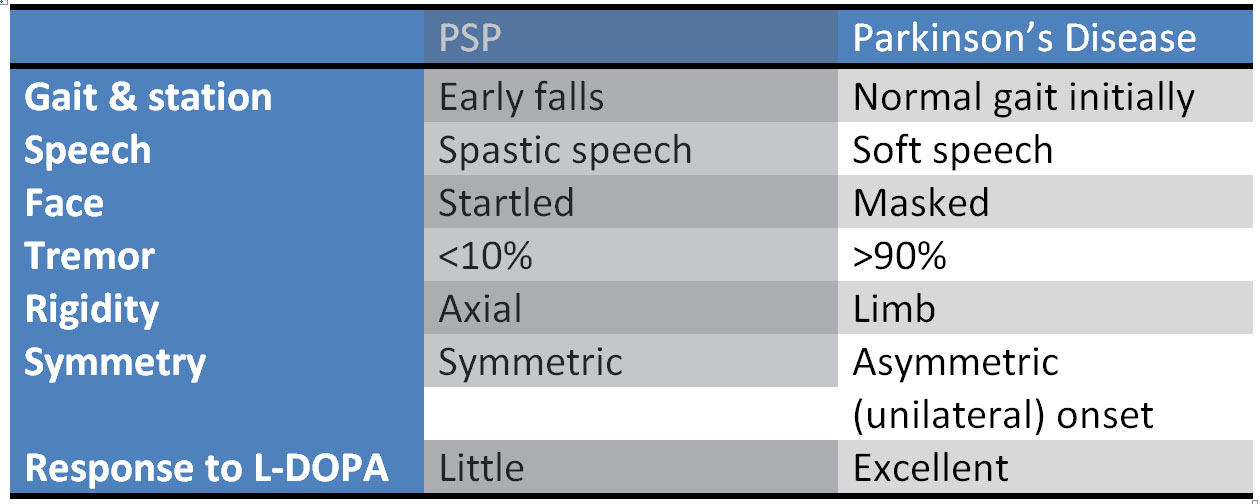The height and width of the screenshot is (504, 1260).
Task: Select the Early falls cell
Action: (x=522, y=97)
